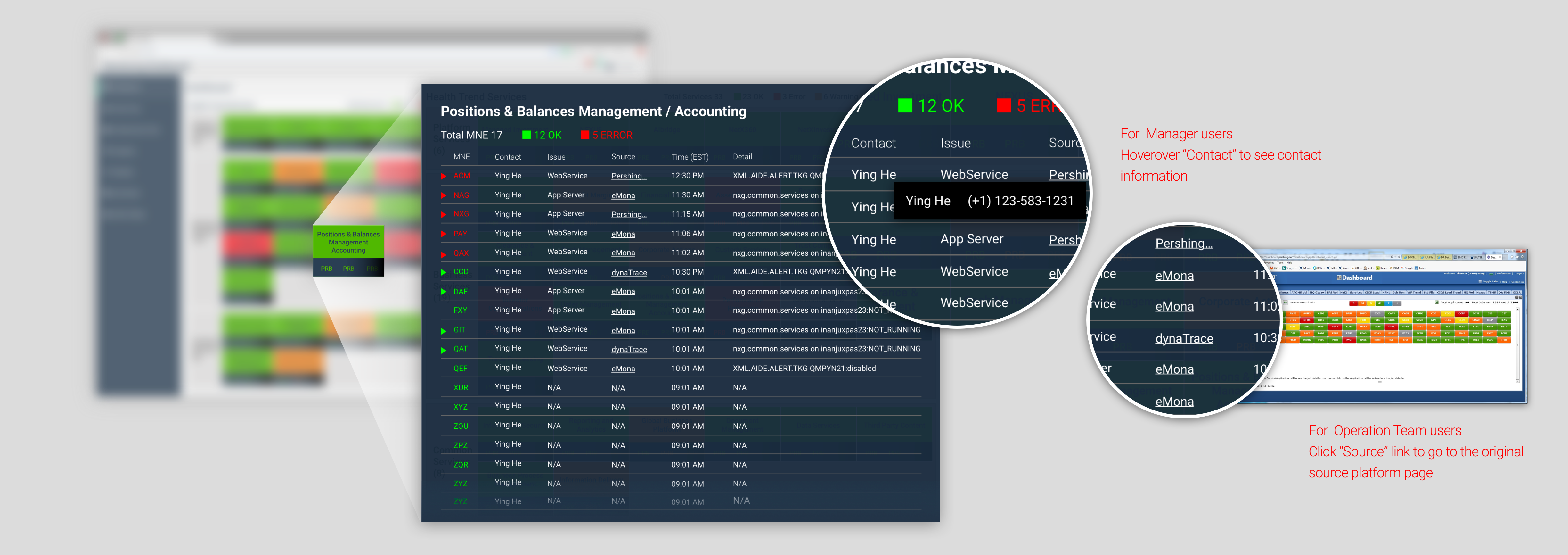Image resolution: width=1568 pixels, height=555 pixels.
Task: Expand the DAF row green triangle
Action: 444,292
